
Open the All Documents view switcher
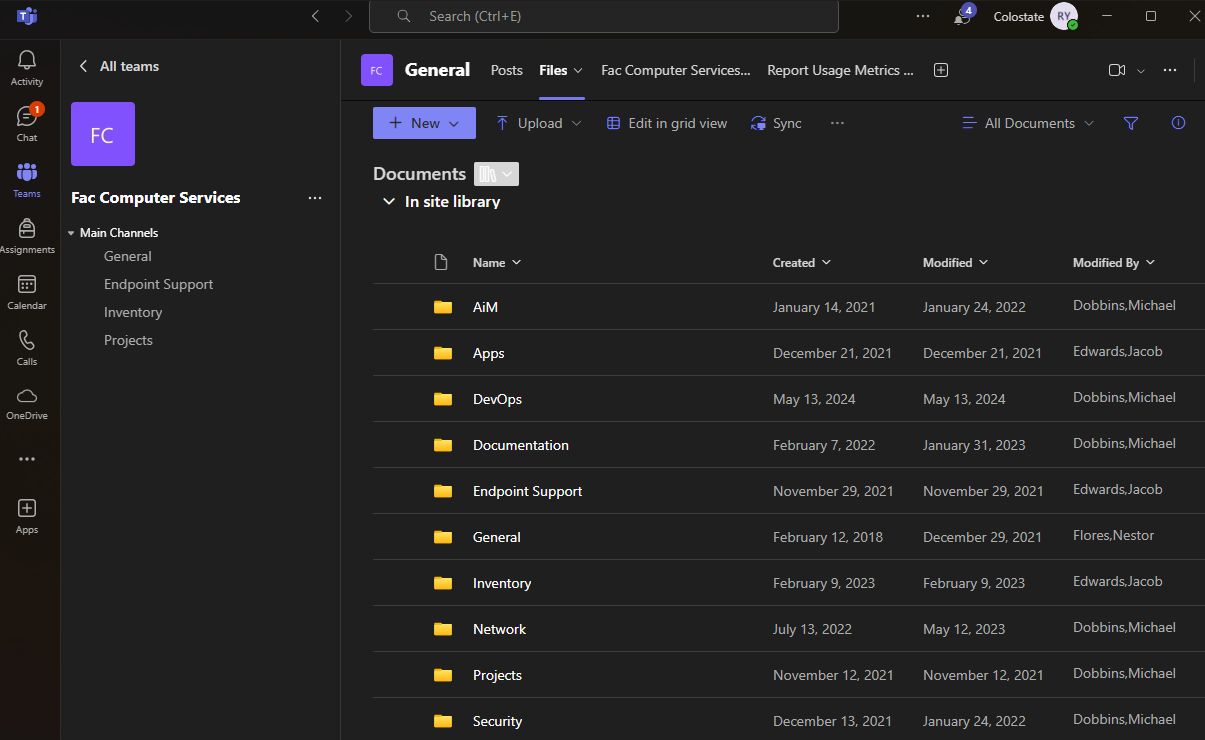click(1028, 123)
